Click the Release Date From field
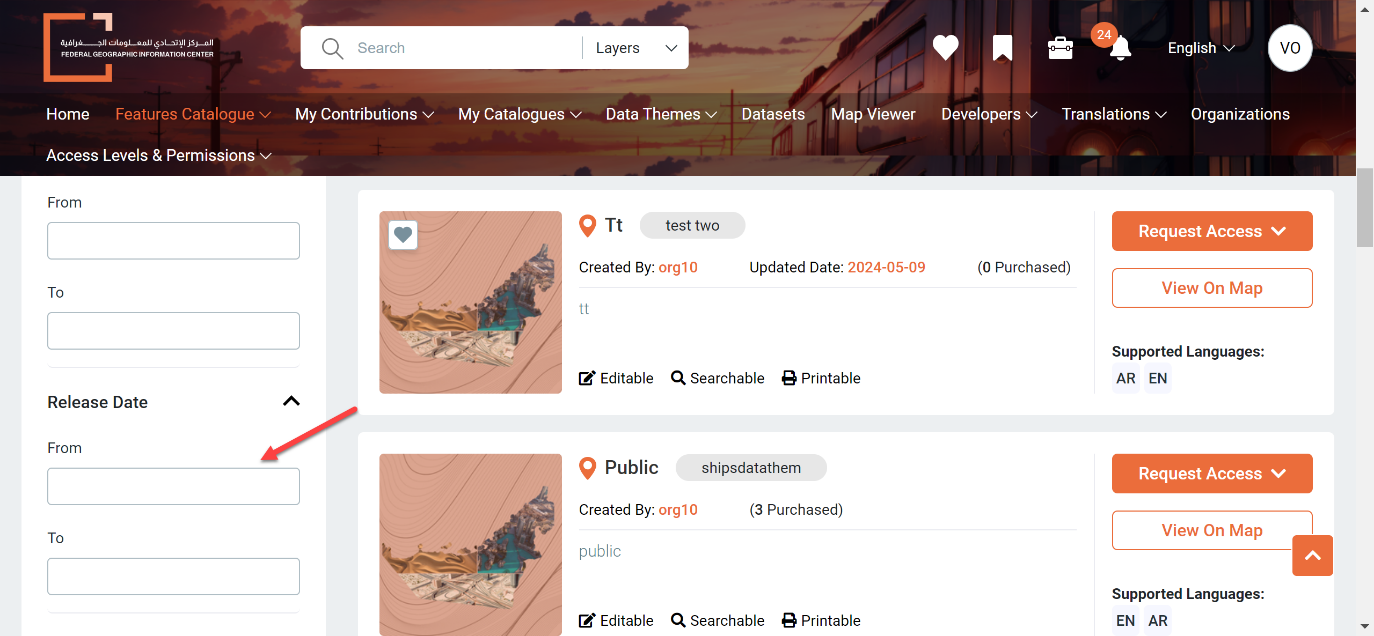Viewport: 1374px width, 636px height. [x=173, y=486]
